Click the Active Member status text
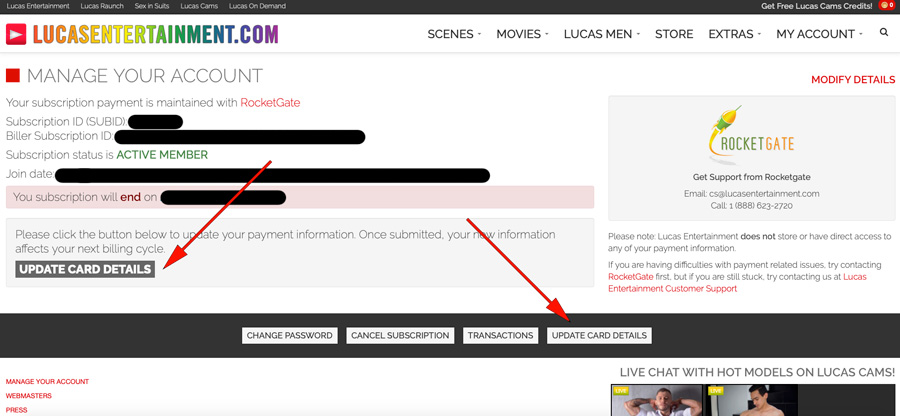The width and height of the screenshot is (900, 416). click(x=162, y=155)
